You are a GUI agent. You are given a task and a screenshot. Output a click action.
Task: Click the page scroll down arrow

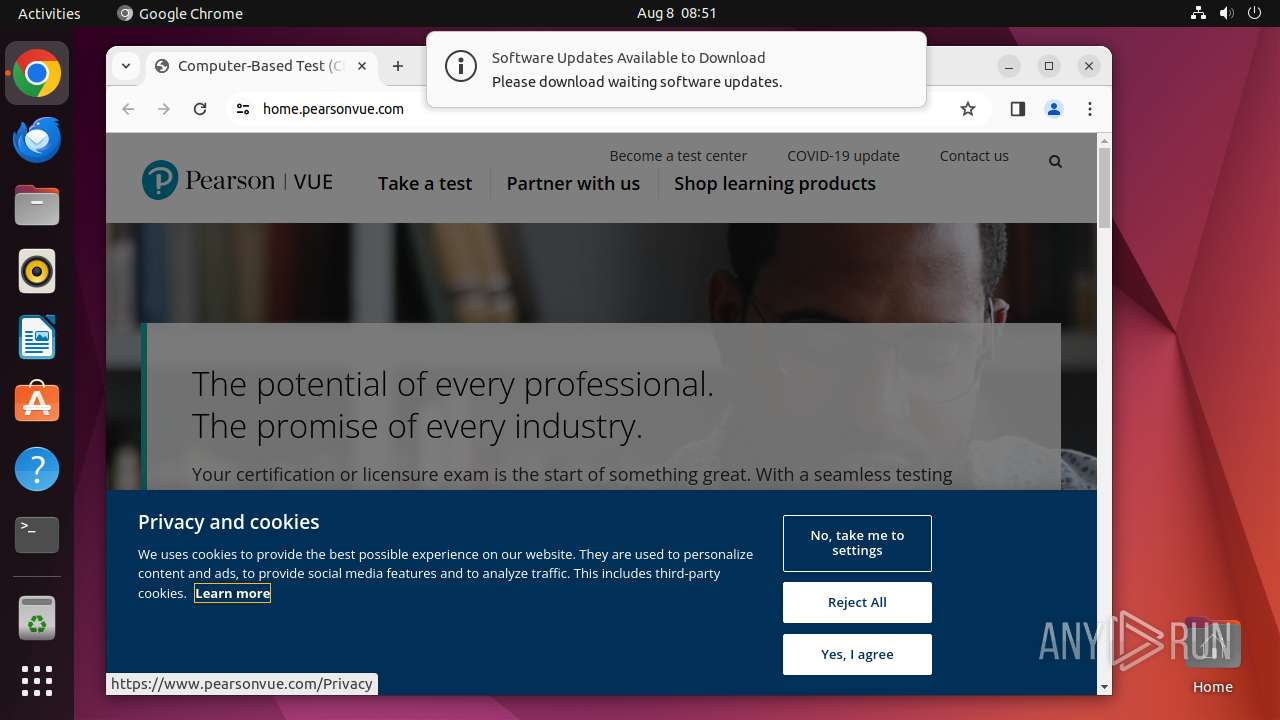pos(1104,687)
